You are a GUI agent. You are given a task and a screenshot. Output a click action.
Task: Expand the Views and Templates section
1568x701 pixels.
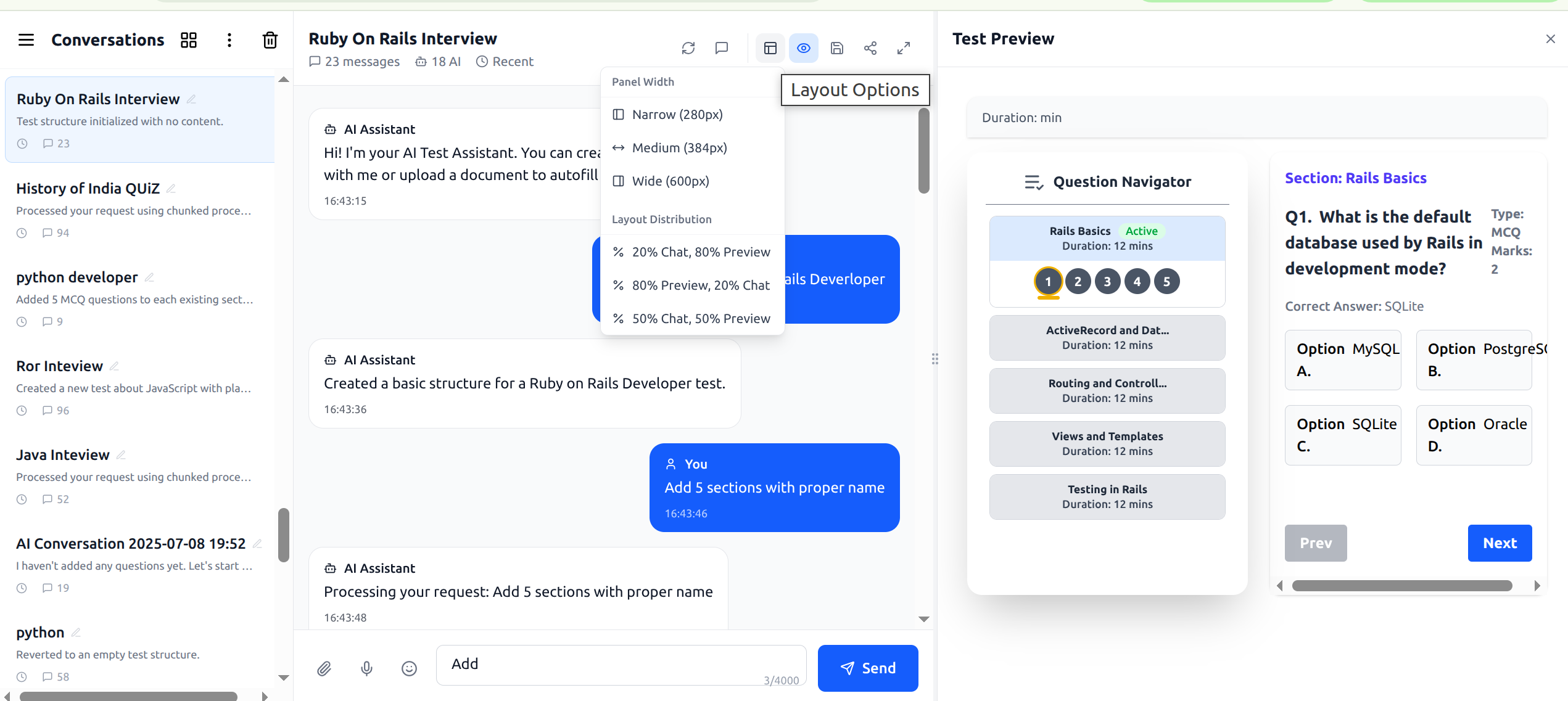pos(1107,443)
